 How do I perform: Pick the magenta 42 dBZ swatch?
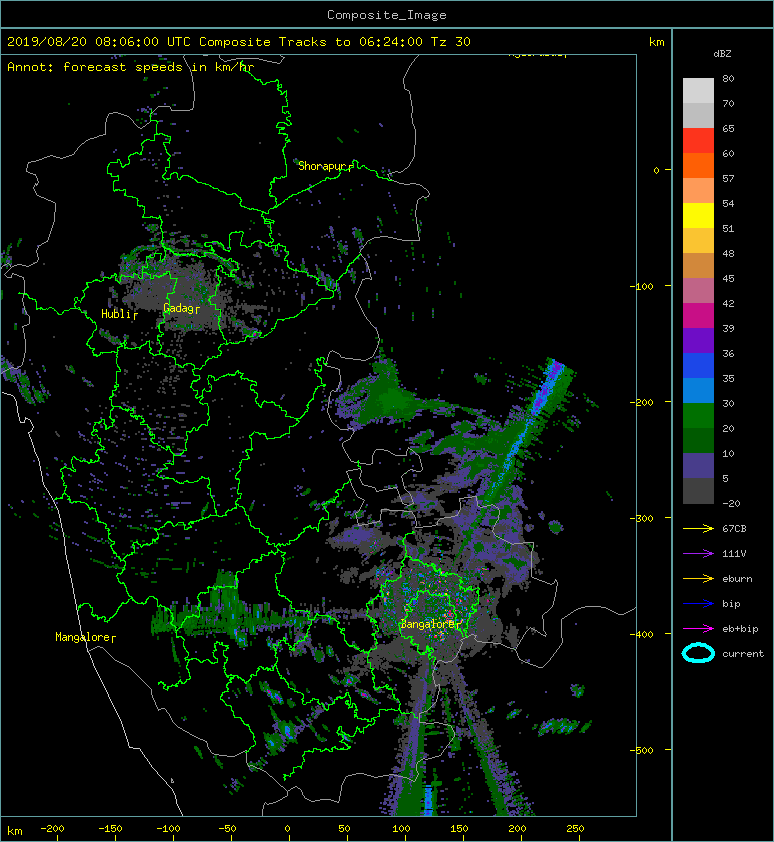pyautogui.click(x=698, y=315)
